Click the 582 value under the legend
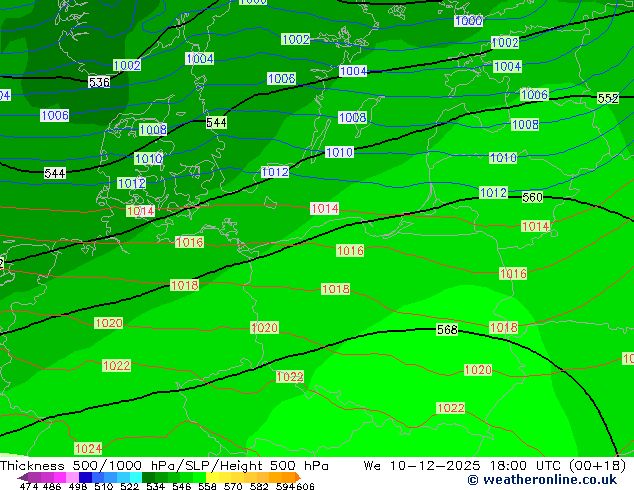Viewport: 634px width, 490px height. (259, 486)
